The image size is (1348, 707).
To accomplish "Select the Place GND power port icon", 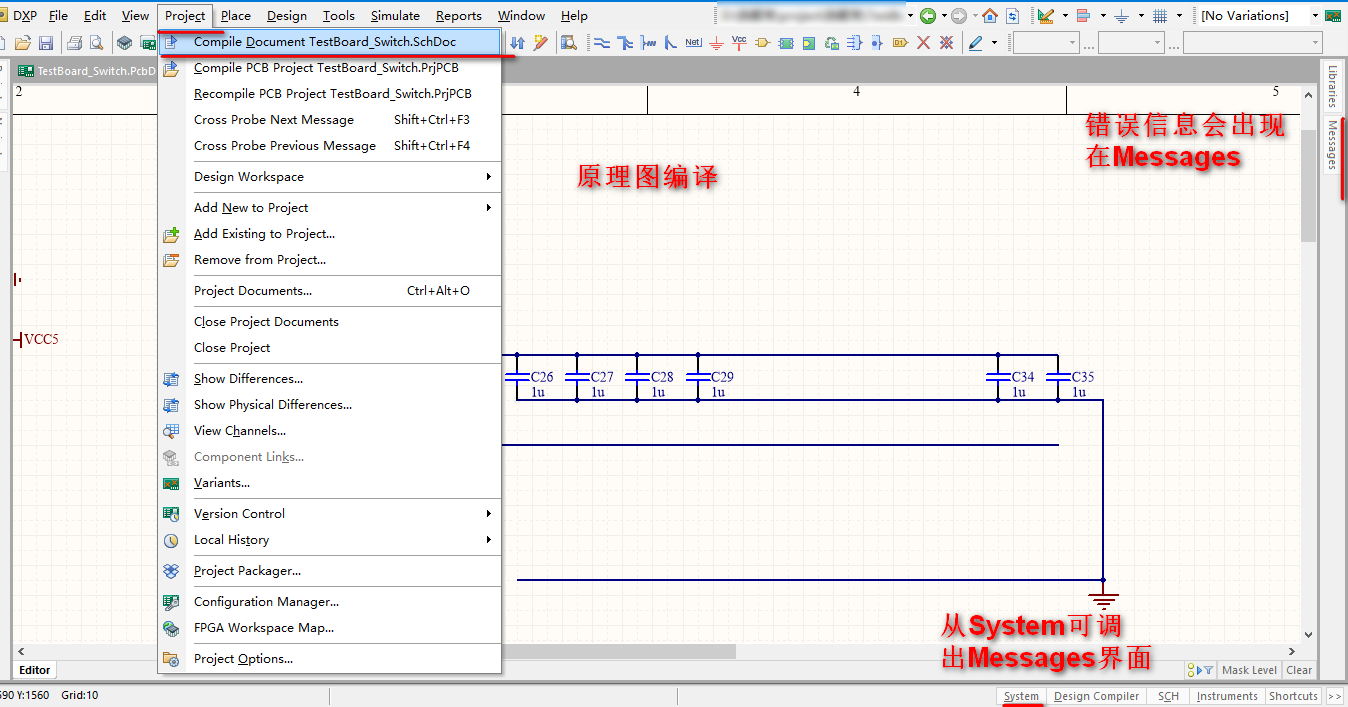I will (716, 43).
